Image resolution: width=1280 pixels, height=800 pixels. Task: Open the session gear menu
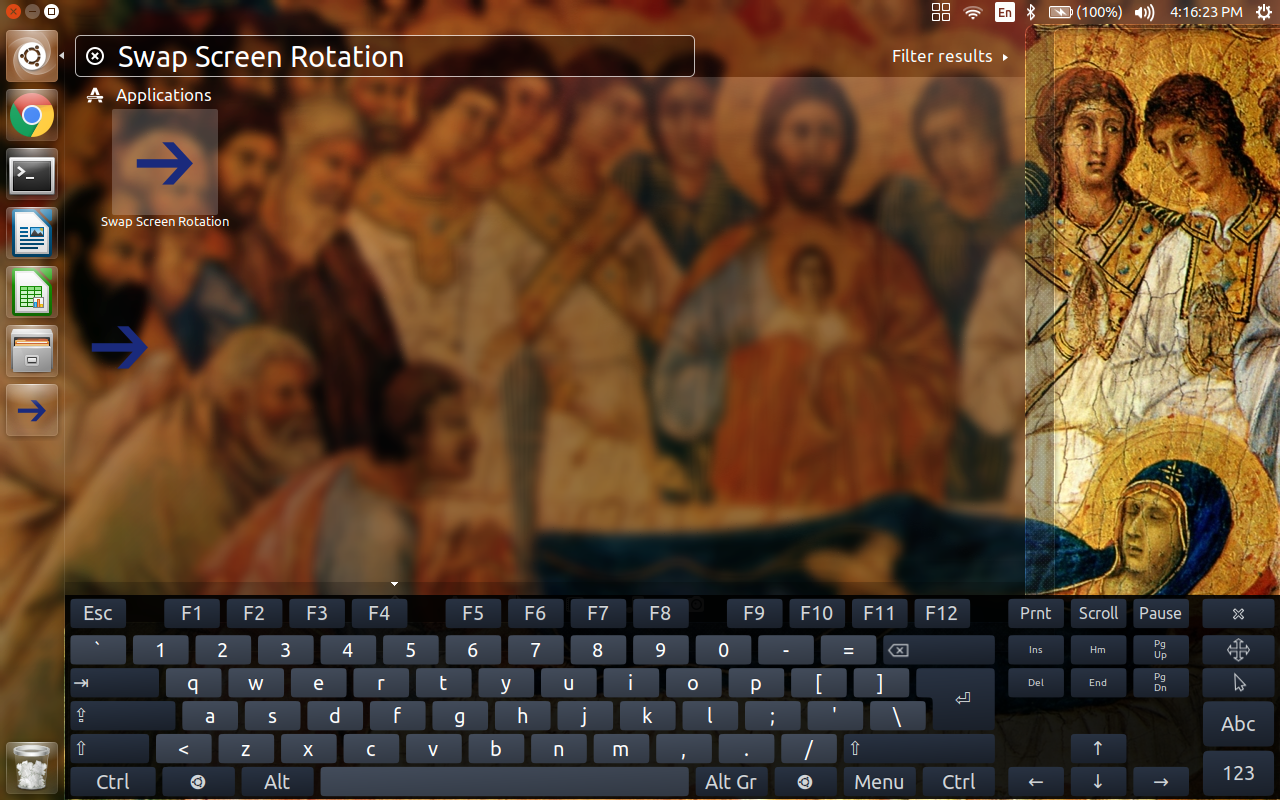[1262, 12]
